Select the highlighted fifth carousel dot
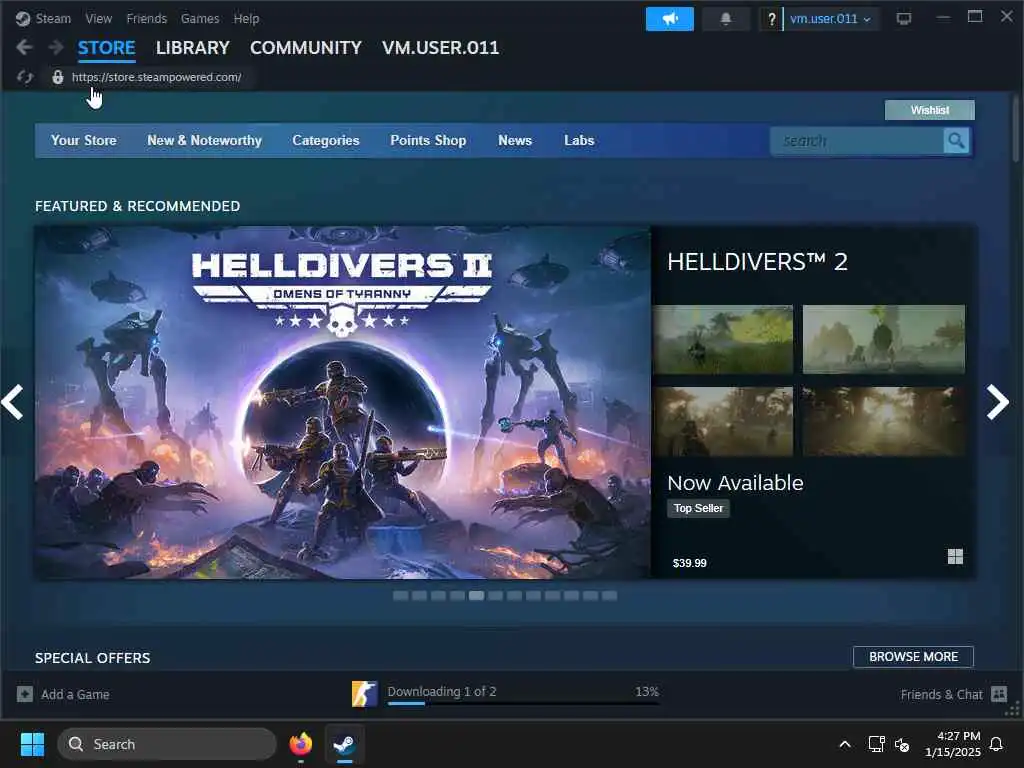The width and height of the screenshot is (1024, 768). tap(476, 596)
